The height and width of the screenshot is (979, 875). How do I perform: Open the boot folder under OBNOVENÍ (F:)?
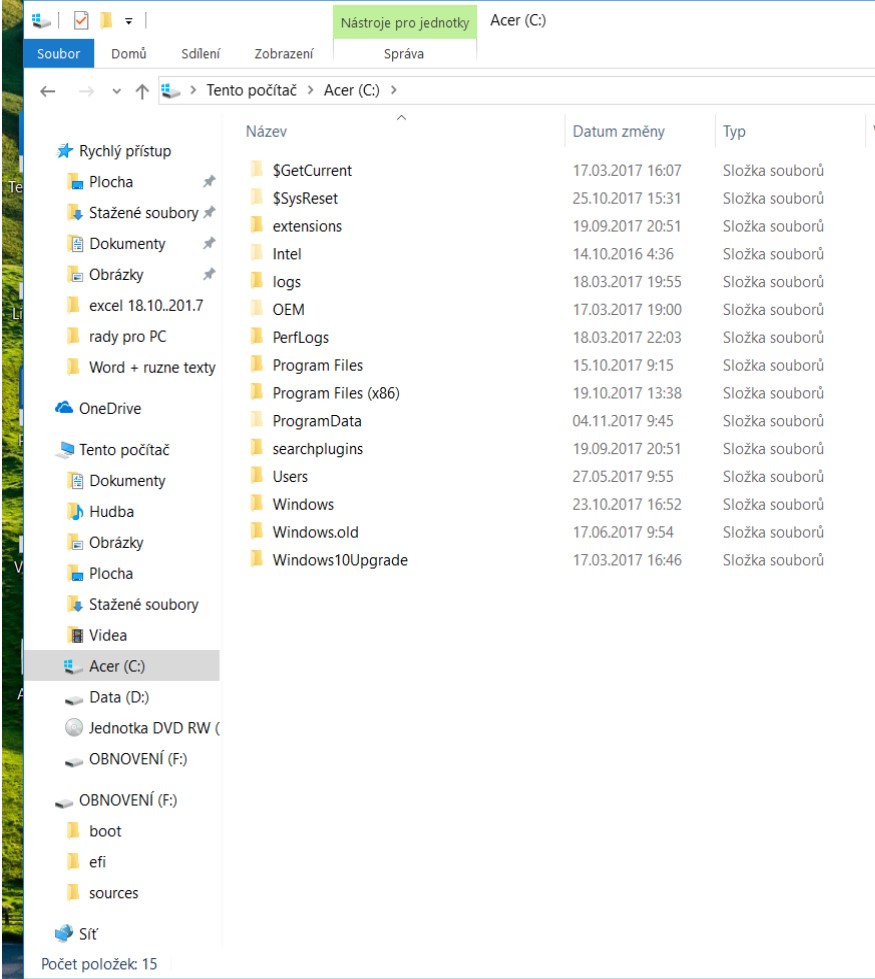pyautogui.click(x=105, y=831)
